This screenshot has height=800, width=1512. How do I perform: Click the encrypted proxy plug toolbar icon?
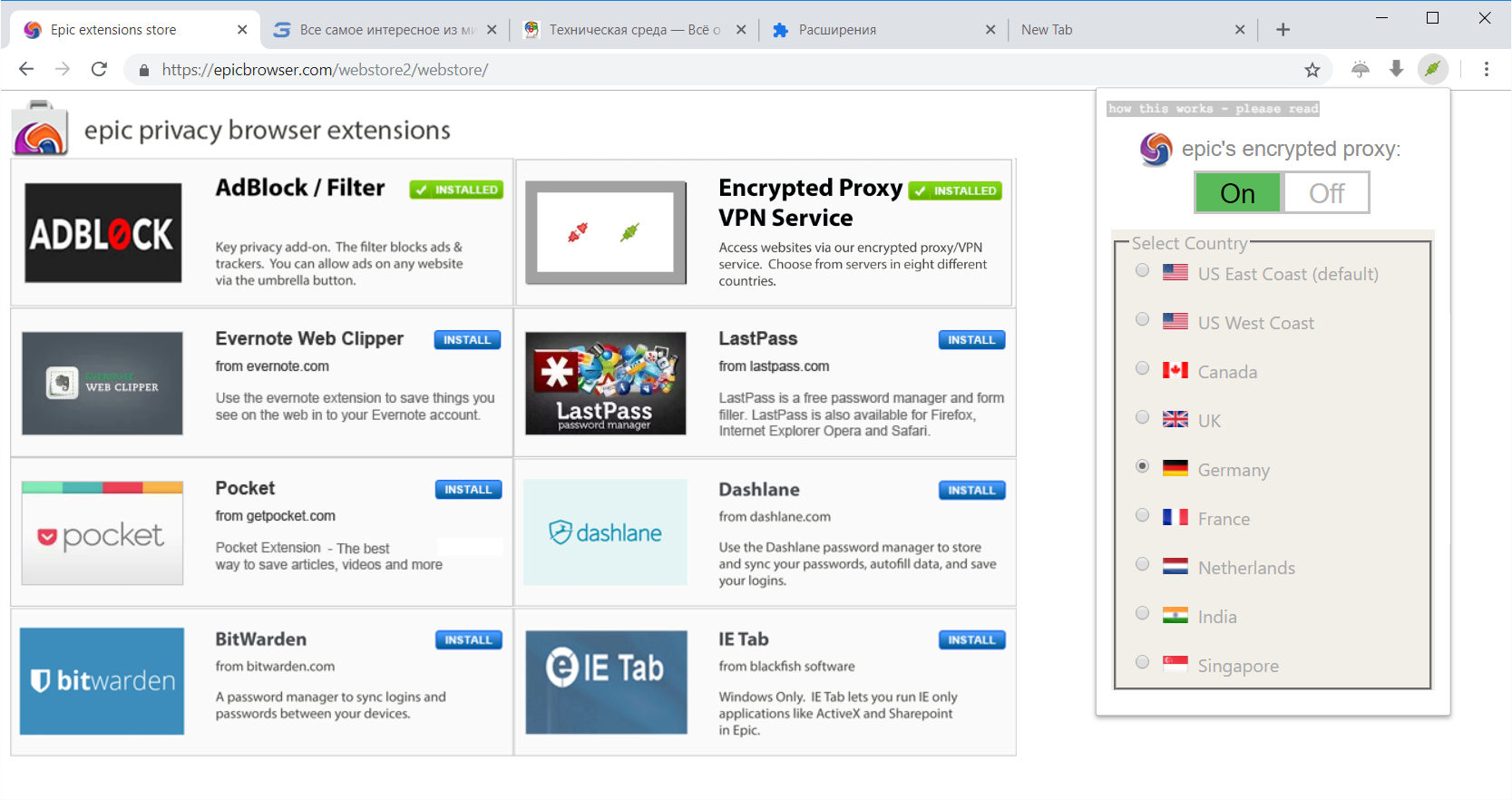coord(1433,69)
